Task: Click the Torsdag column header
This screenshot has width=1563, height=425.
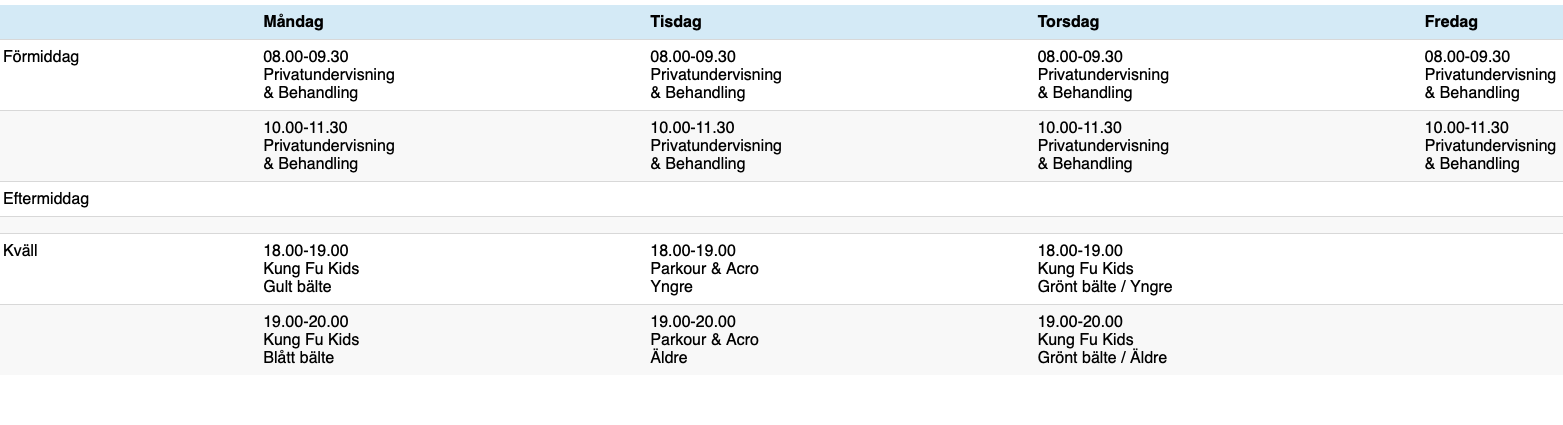Action: pos(1068,22)
